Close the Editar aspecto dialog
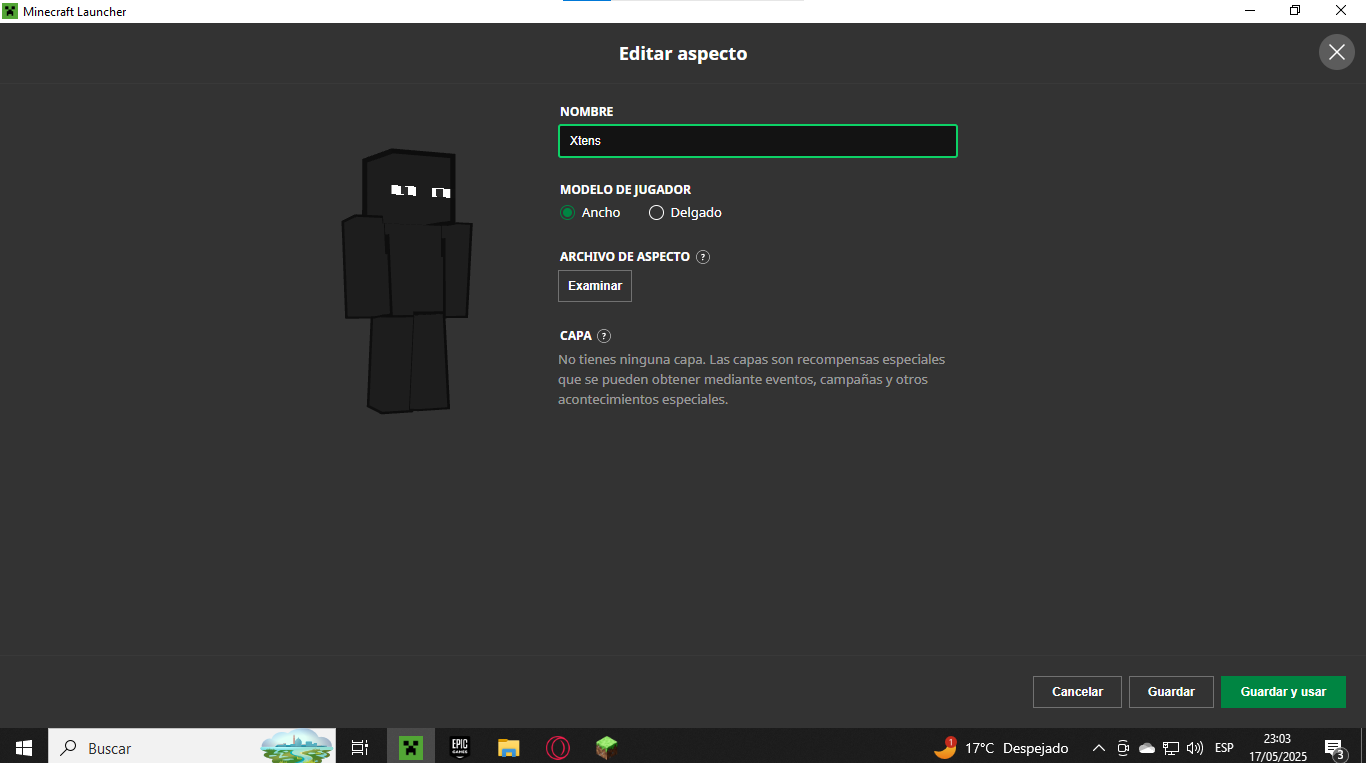The height and width of the screenshot is (763, 1366). (x=1336, y=52)
